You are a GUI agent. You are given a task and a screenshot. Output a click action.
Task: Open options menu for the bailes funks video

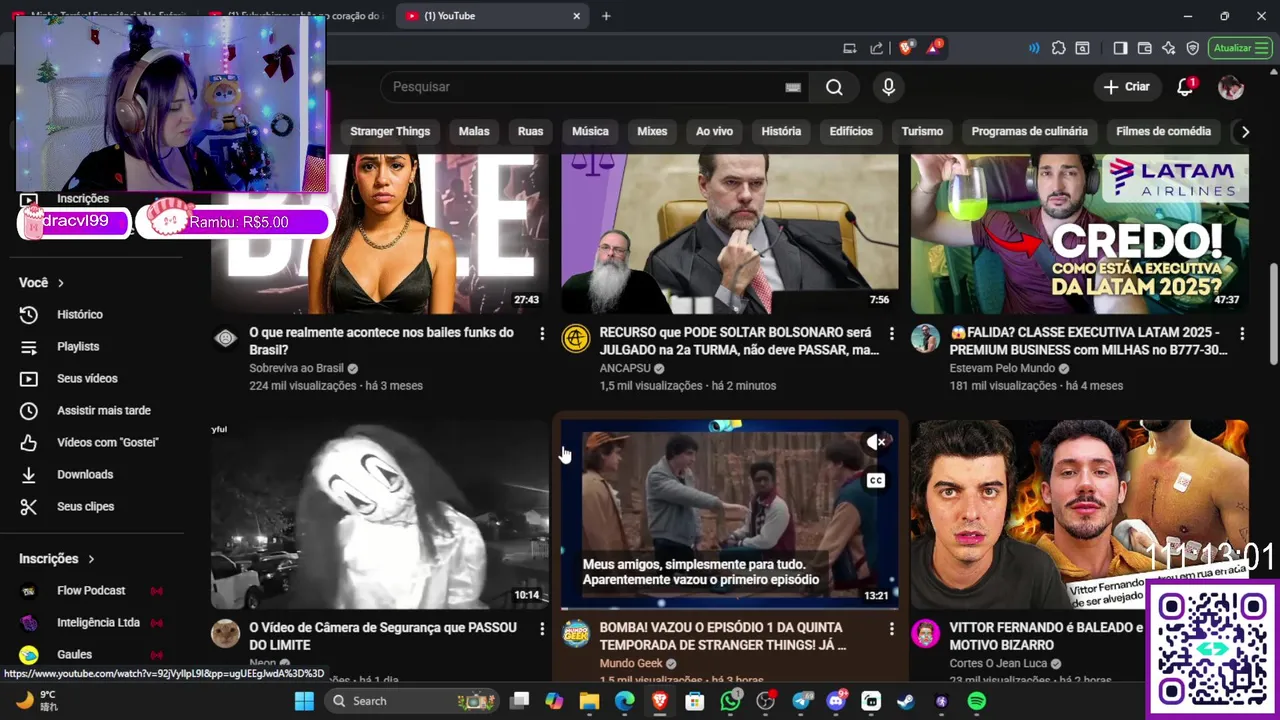click(x=542, y=334)
